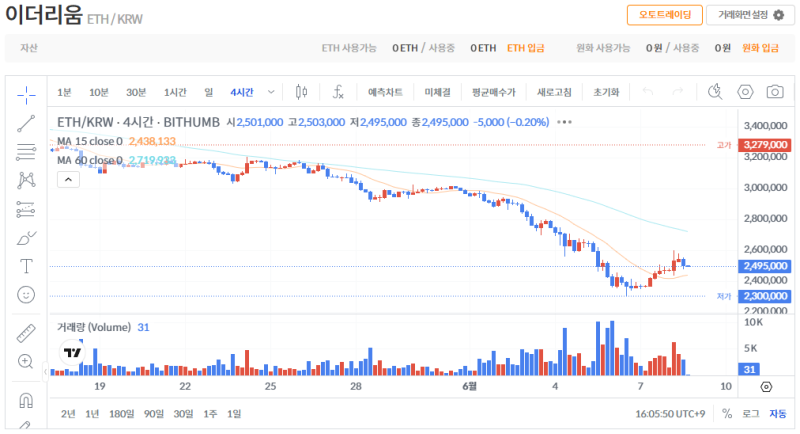
Task: Click the auto trading orange button
Action: pos(665,15)
